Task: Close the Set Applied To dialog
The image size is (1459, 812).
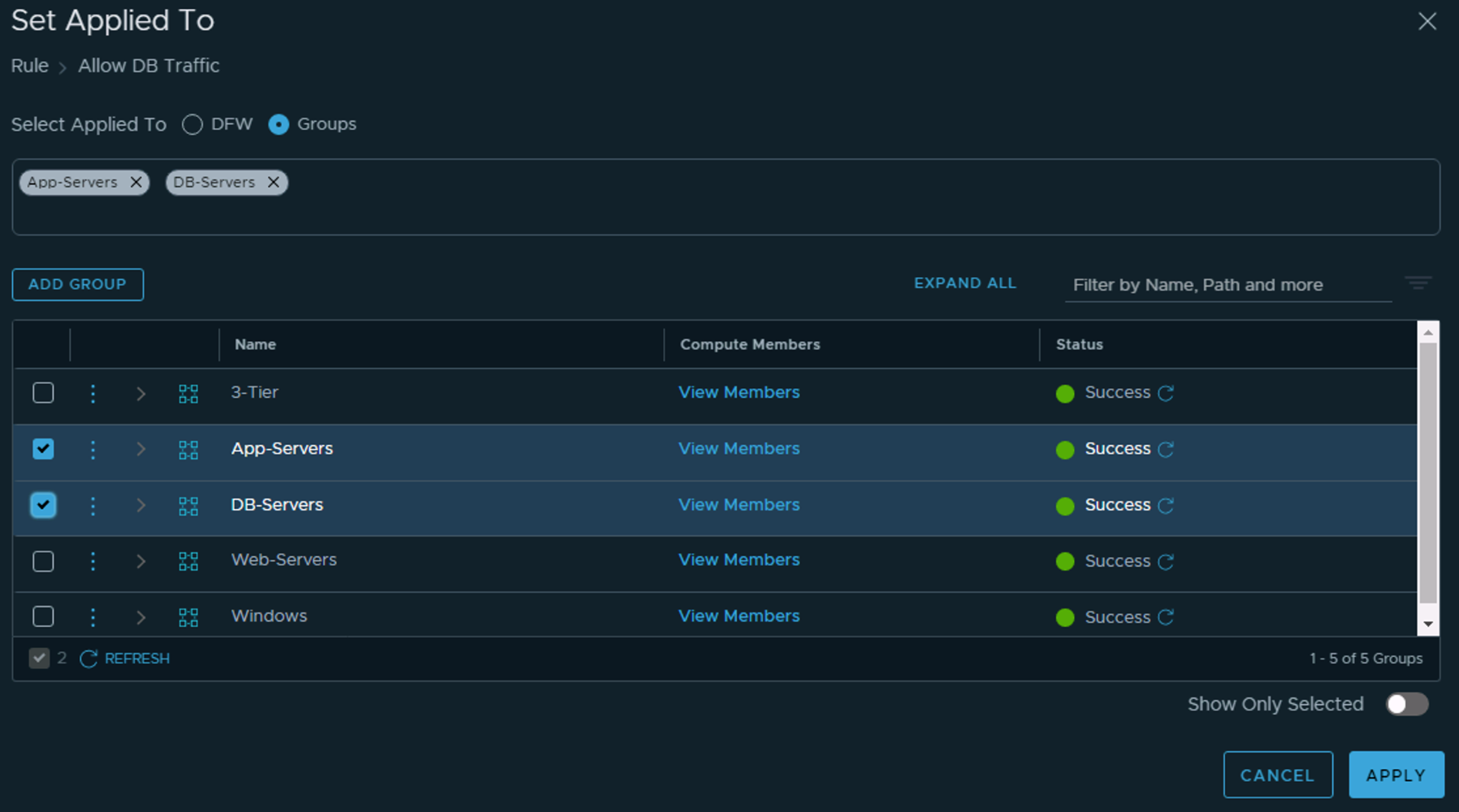Action: coord(1427,21)
